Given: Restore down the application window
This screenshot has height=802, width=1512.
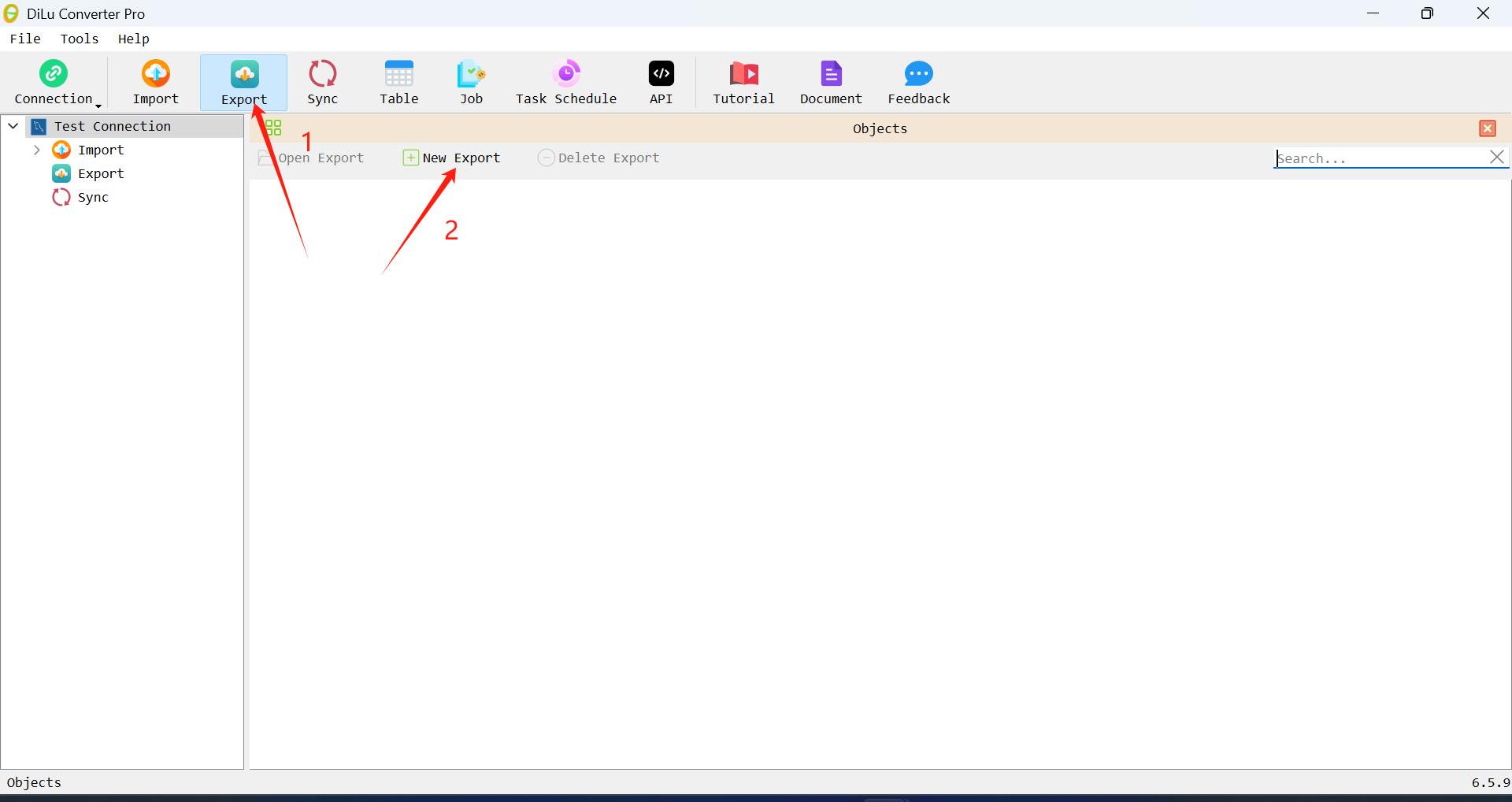Looking at the screenshot, I should point(1427,13).
